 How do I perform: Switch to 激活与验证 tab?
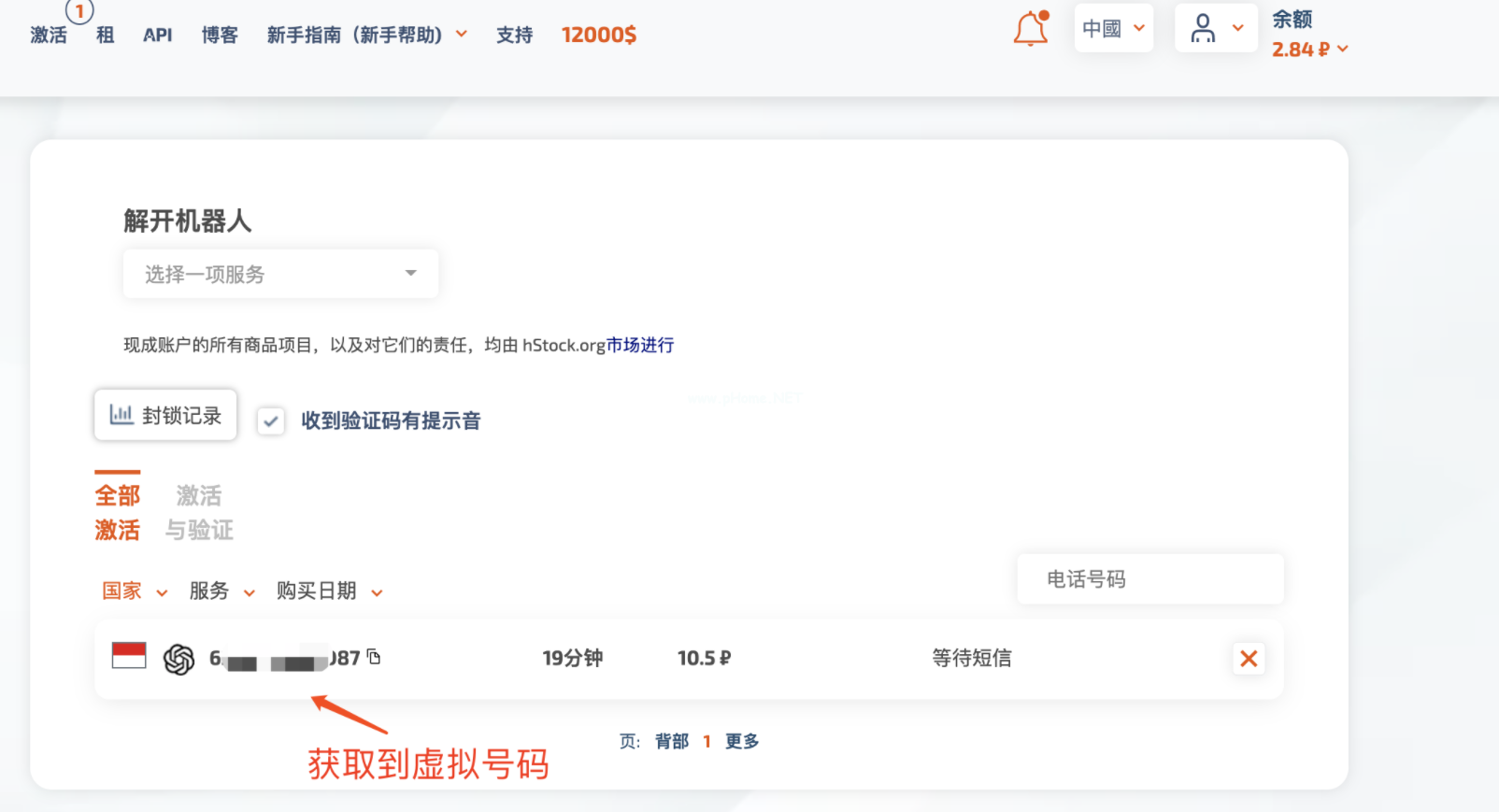[199, 512]
